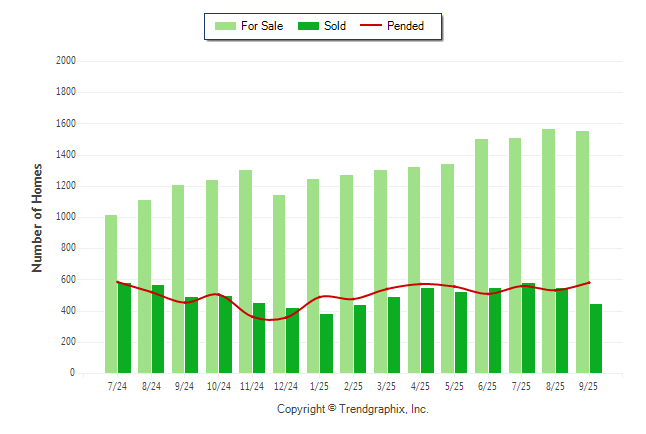Click the 3/25 x-axis label
Image resolution: width=646 pixels, height=434 pixels.
pos(387,386)
